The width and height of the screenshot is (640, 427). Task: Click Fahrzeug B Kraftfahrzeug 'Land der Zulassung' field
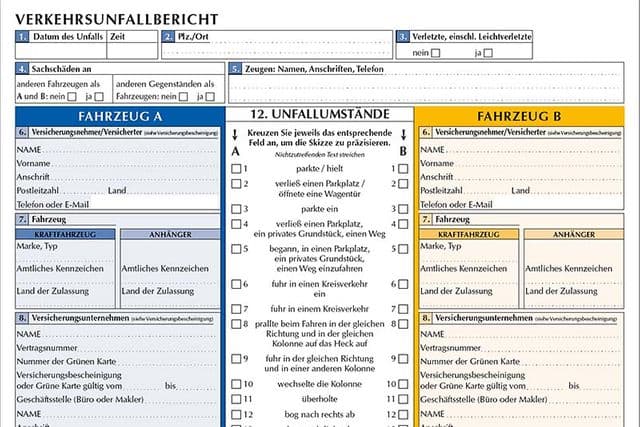pos(469,296)
